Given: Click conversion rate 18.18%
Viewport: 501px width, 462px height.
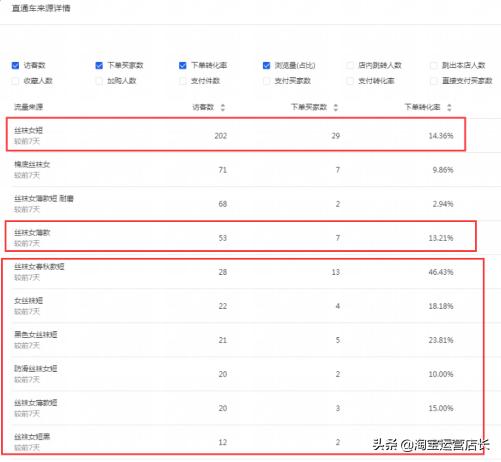Looking at the screenshot, I should (x=441, y=306).
